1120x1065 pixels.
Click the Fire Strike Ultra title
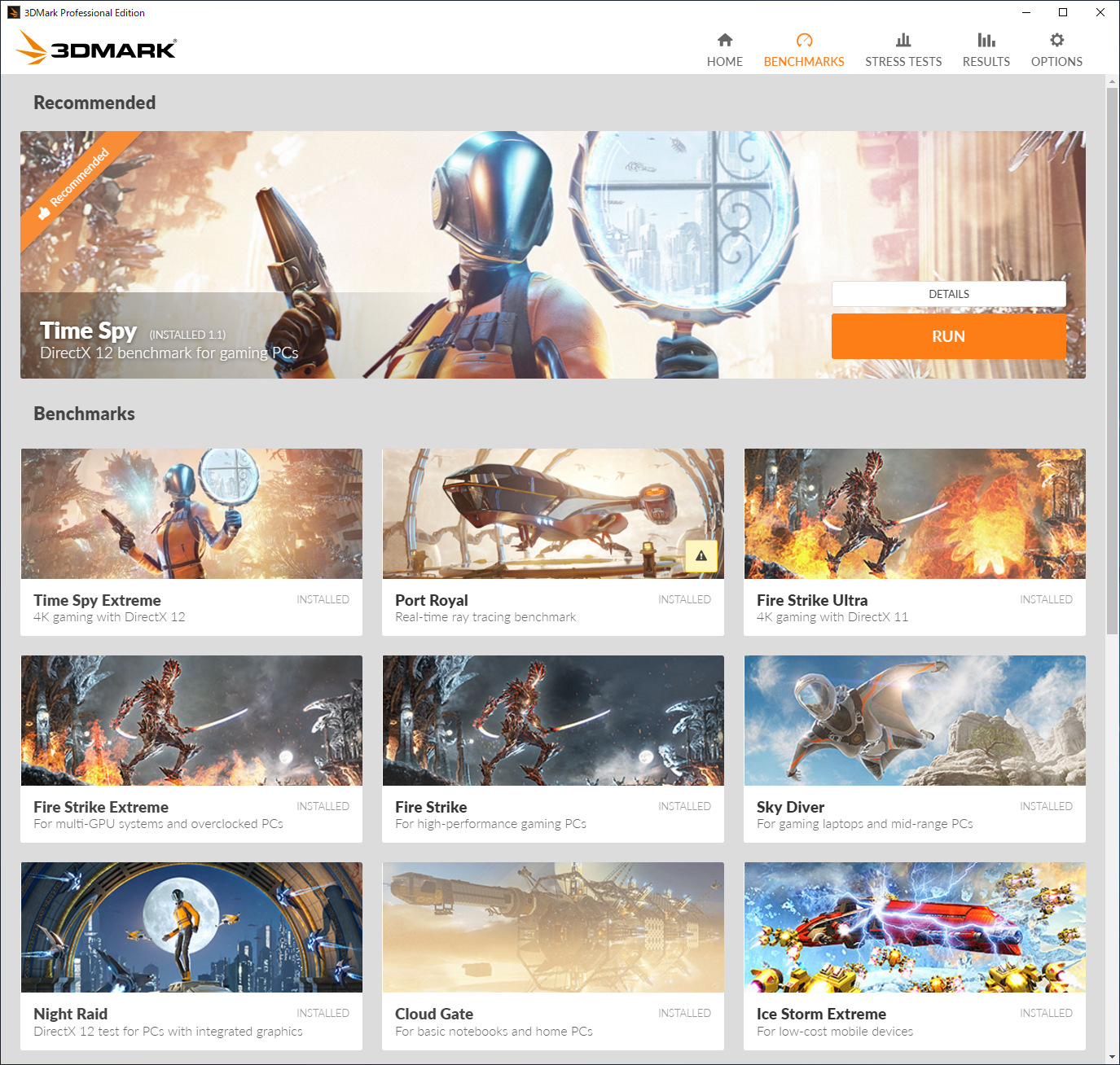click(812, 600)
